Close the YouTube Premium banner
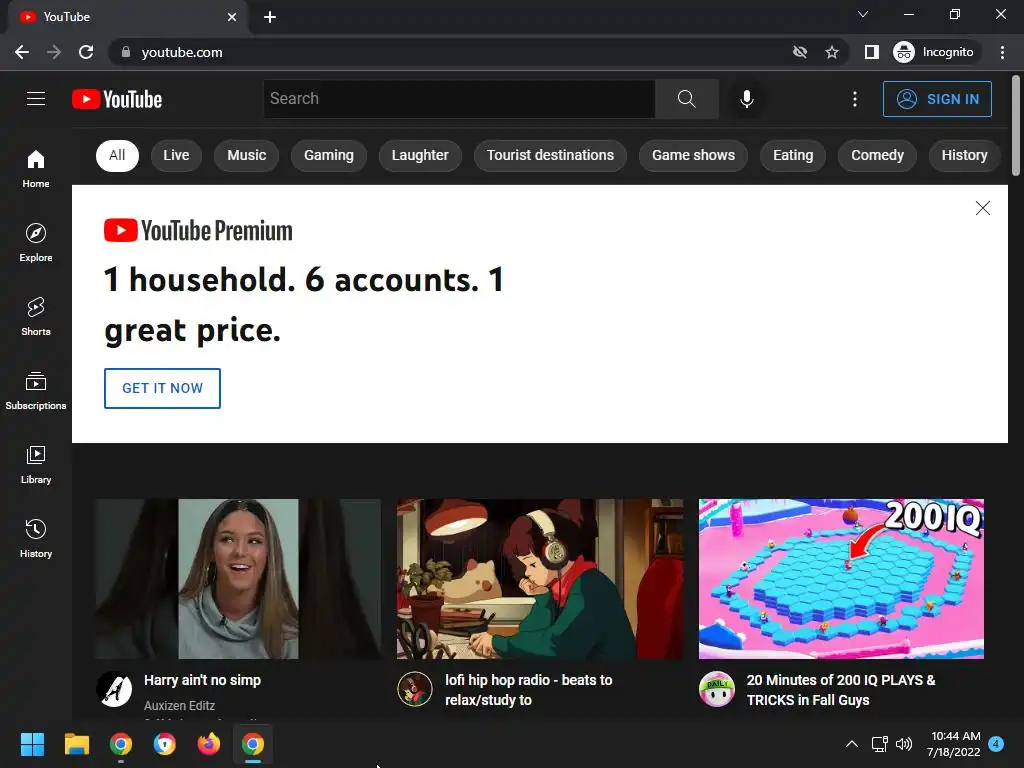 982,208
